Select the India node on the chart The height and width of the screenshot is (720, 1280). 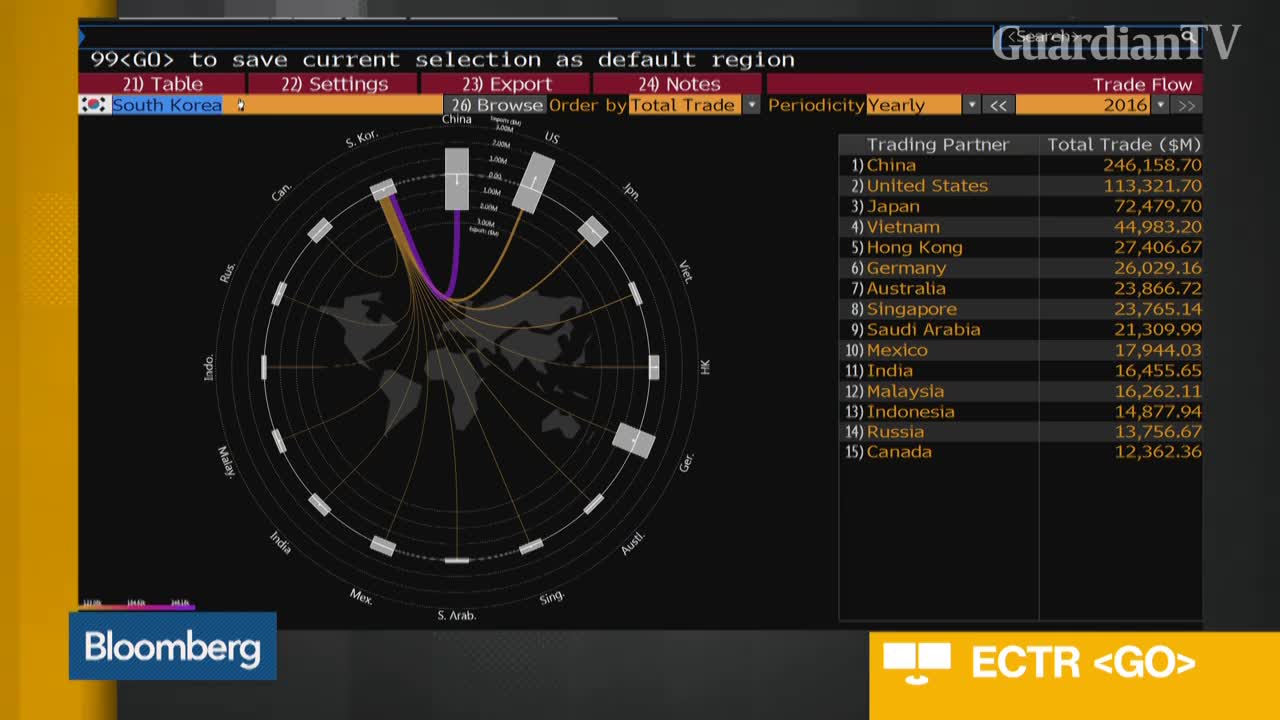click(x=319, y=504)
